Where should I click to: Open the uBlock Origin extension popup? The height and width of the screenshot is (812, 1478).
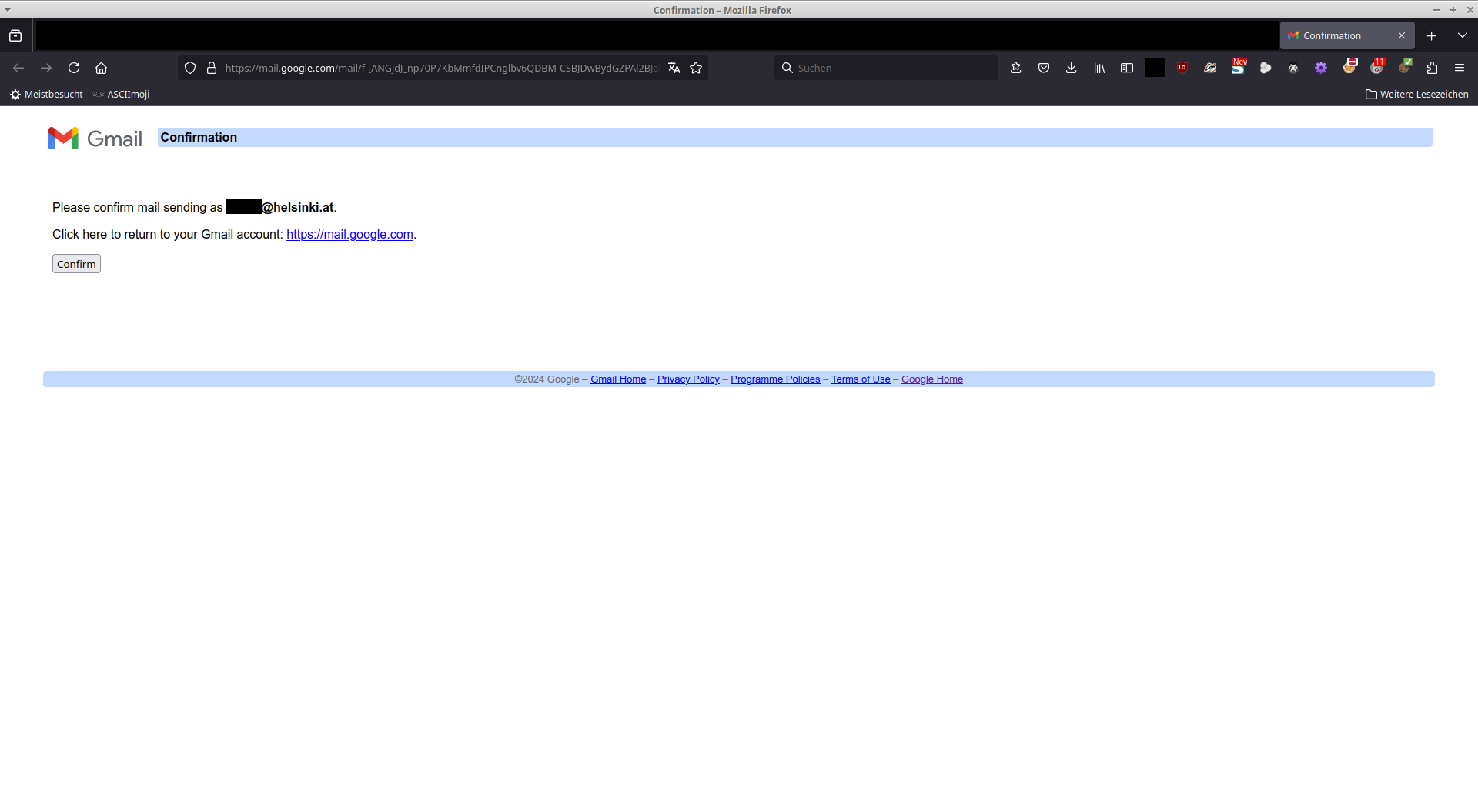coord(1182,68)
